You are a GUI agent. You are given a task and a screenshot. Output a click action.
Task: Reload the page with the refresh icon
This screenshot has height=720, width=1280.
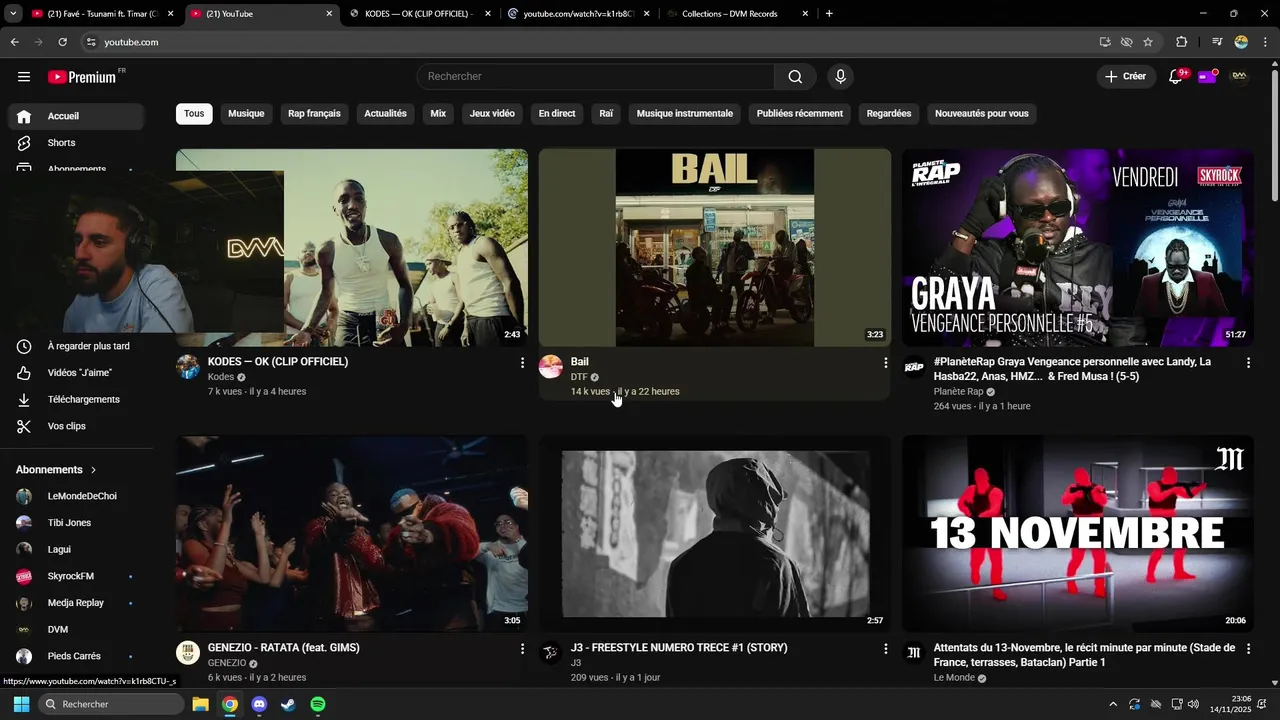click(x=62, y=42)
